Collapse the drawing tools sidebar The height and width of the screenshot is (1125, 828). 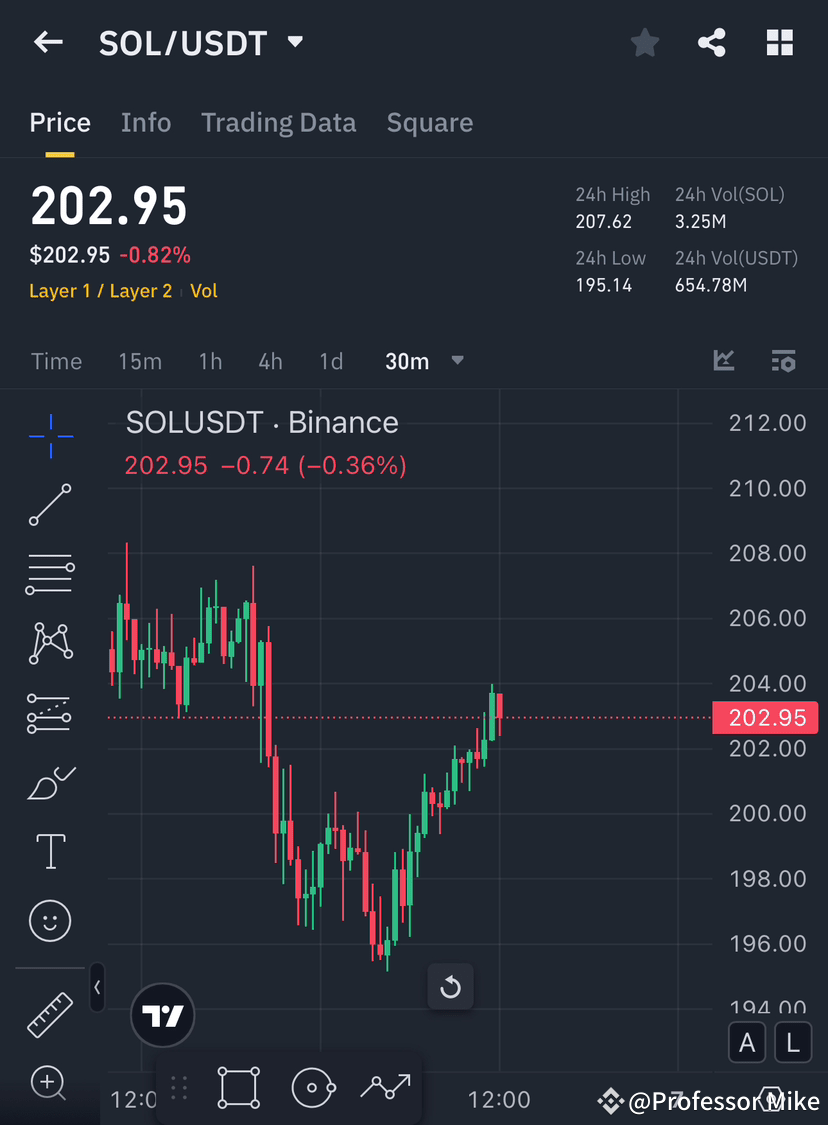pyautogui.click(x=97, y=987)
